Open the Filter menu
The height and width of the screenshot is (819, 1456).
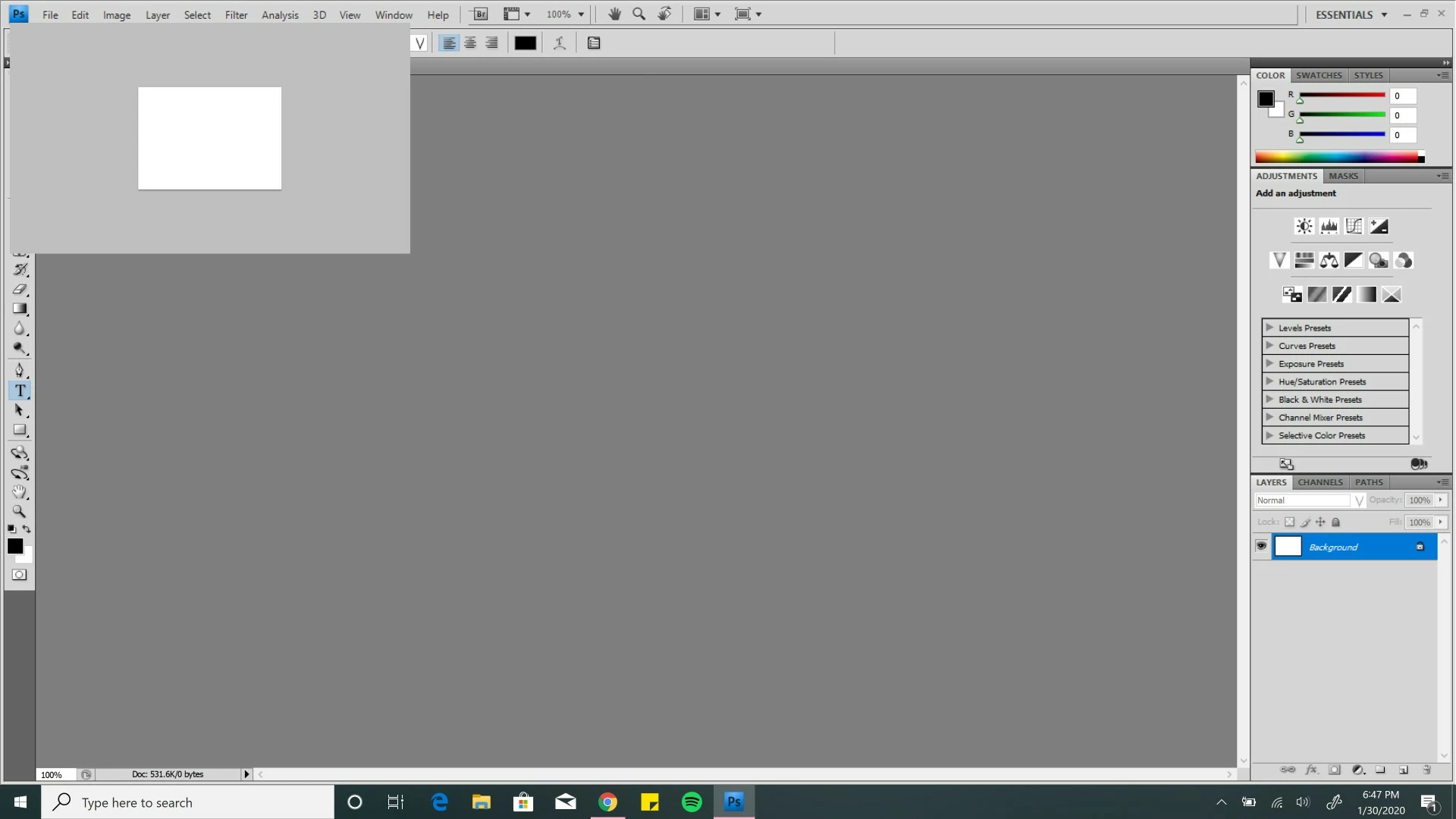coord(236,14)
